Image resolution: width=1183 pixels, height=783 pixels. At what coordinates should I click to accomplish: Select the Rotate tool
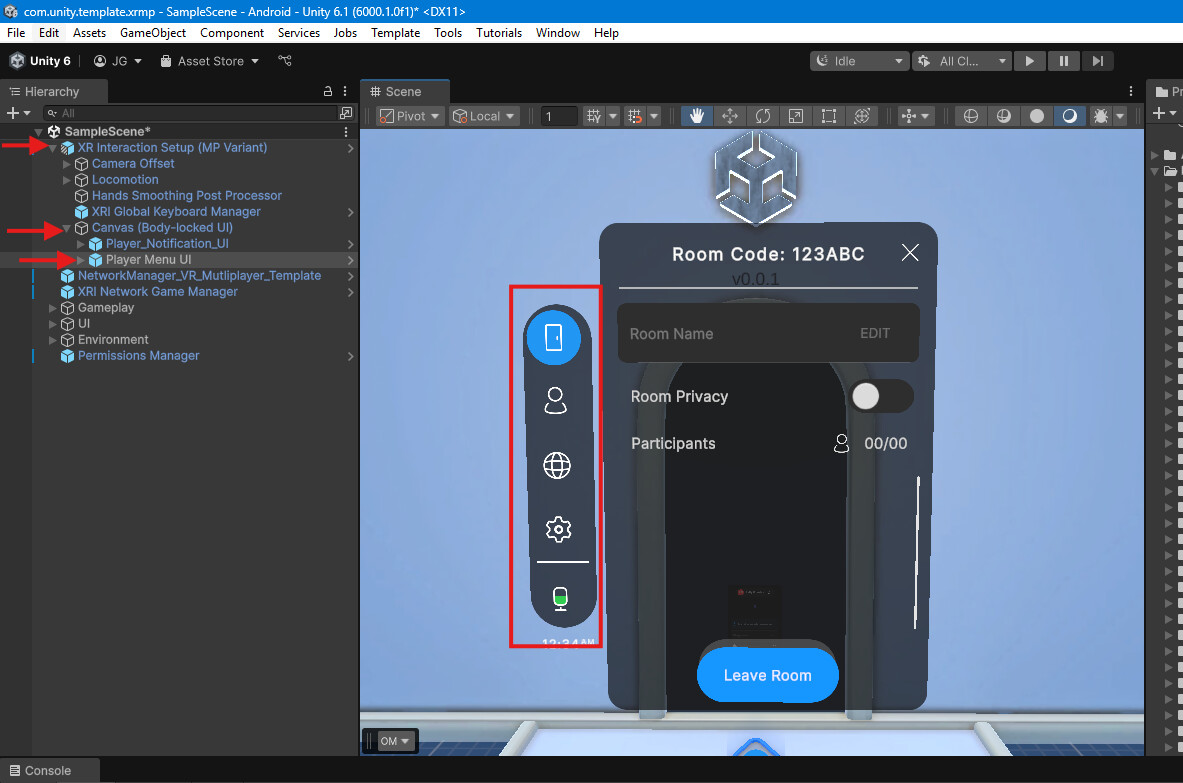pyautogui.click(x=763, y=115)
